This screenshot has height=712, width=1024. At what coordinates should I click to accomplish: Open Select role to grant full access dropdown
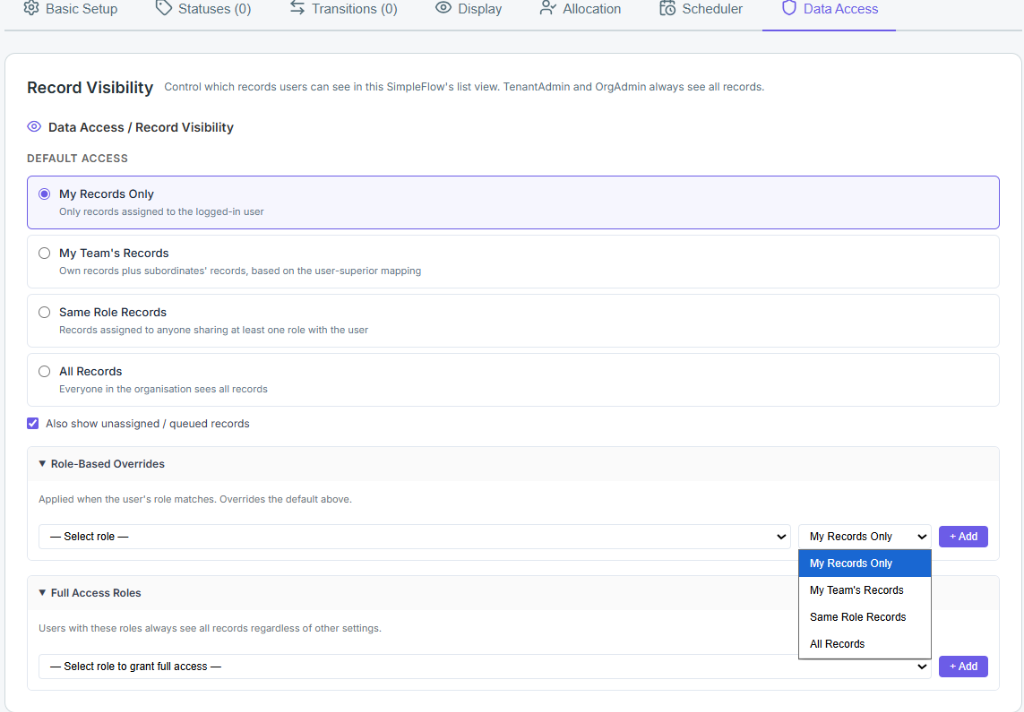[485, 666]
